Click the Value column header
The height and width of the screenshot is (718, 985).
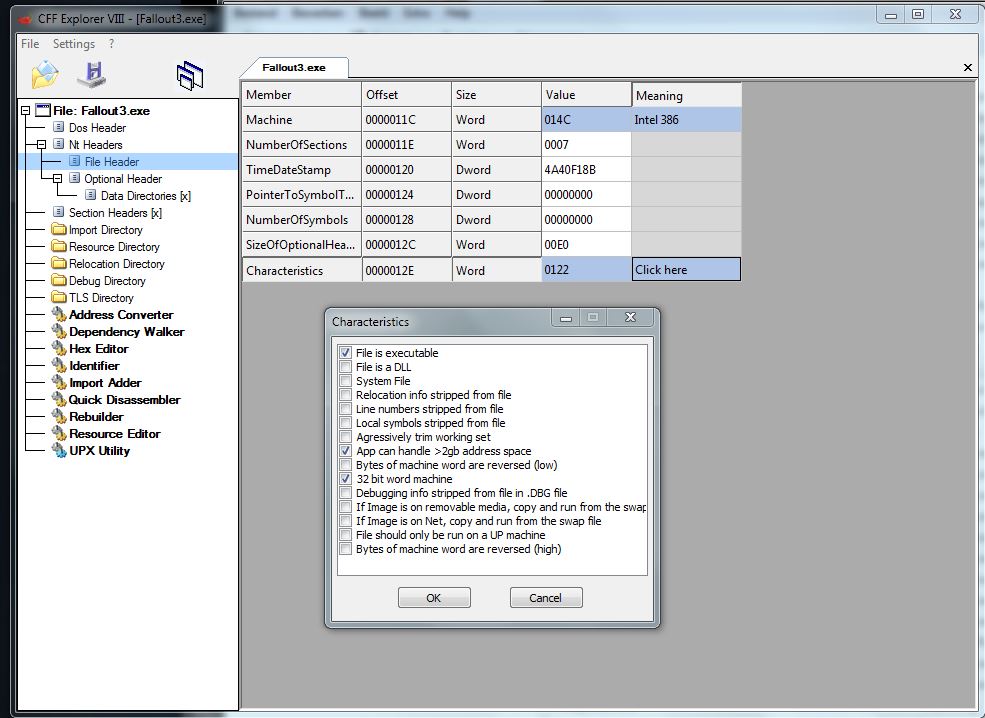(586, 94)
